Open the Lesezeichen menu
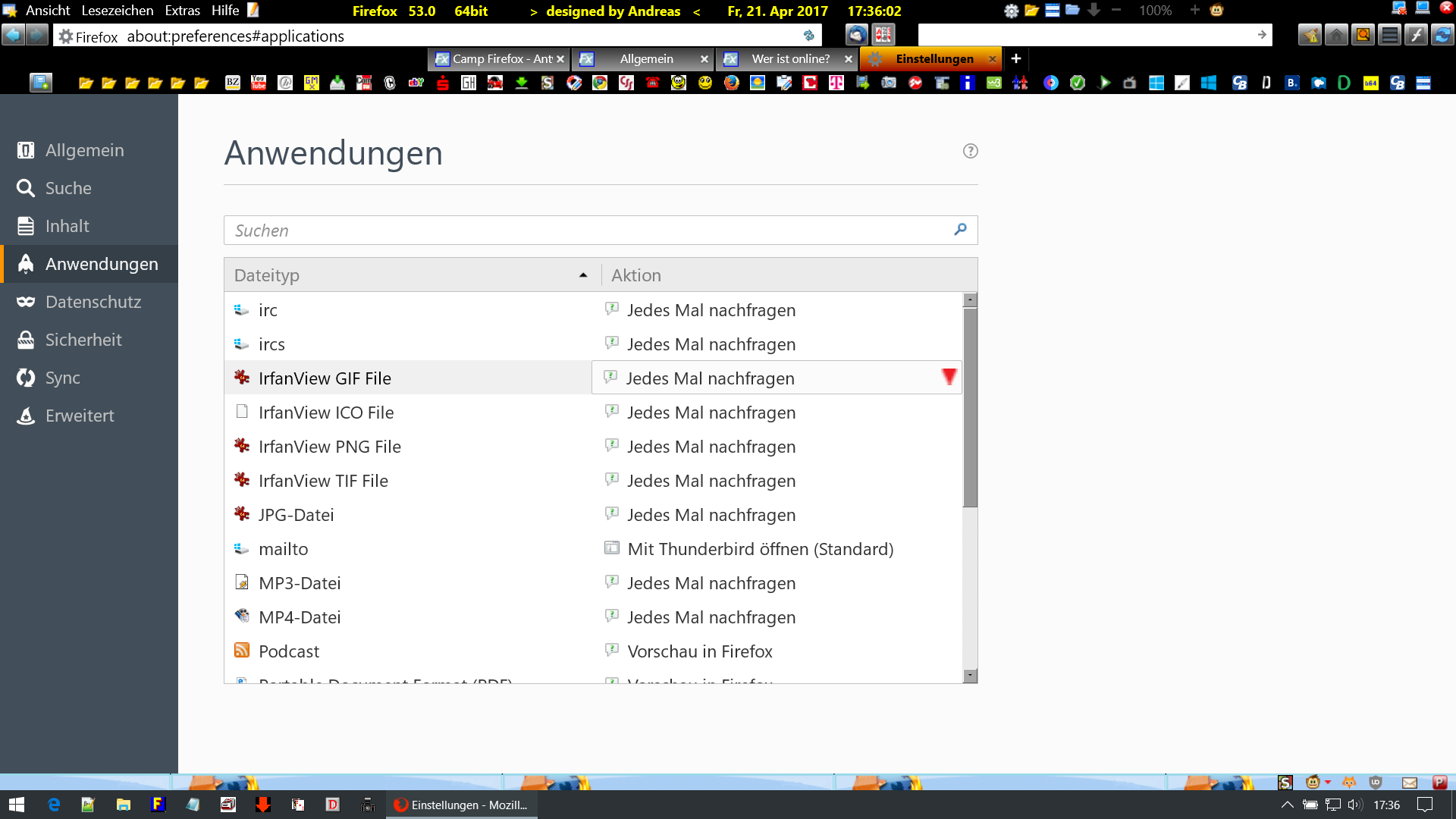 (118, 11)
